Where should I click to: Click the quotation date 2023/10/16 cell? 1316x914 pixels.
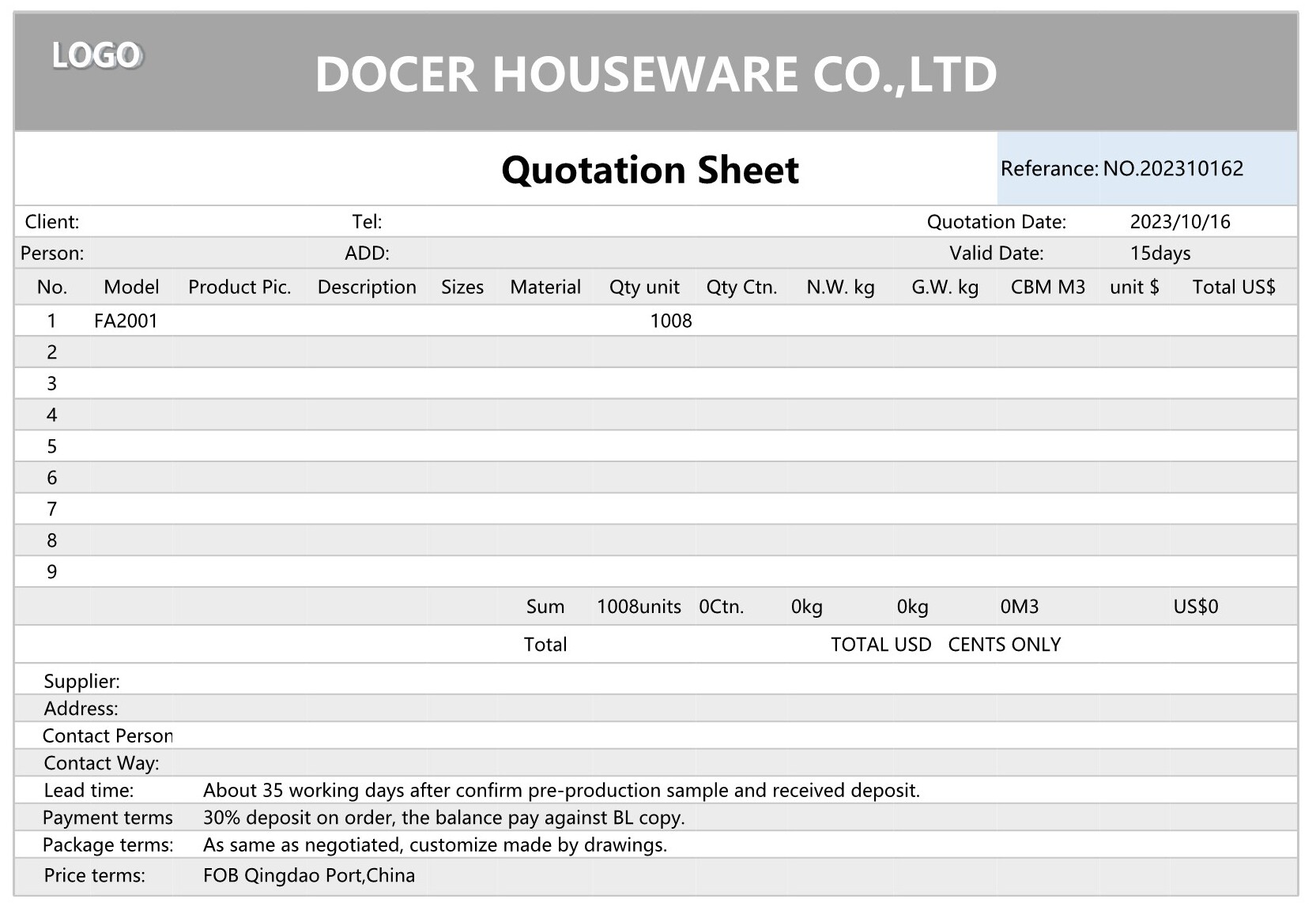pyautogui.click(x=1180, y=222)
